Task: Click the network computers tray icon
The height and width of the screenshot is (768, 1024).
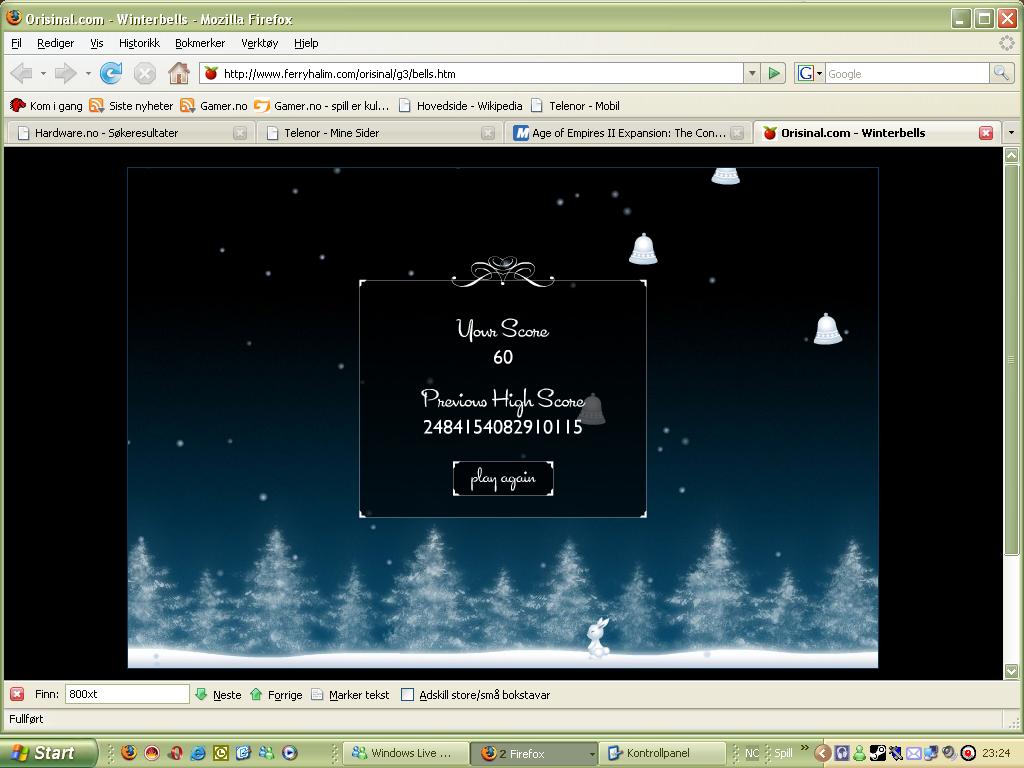Action: point(931,753)
